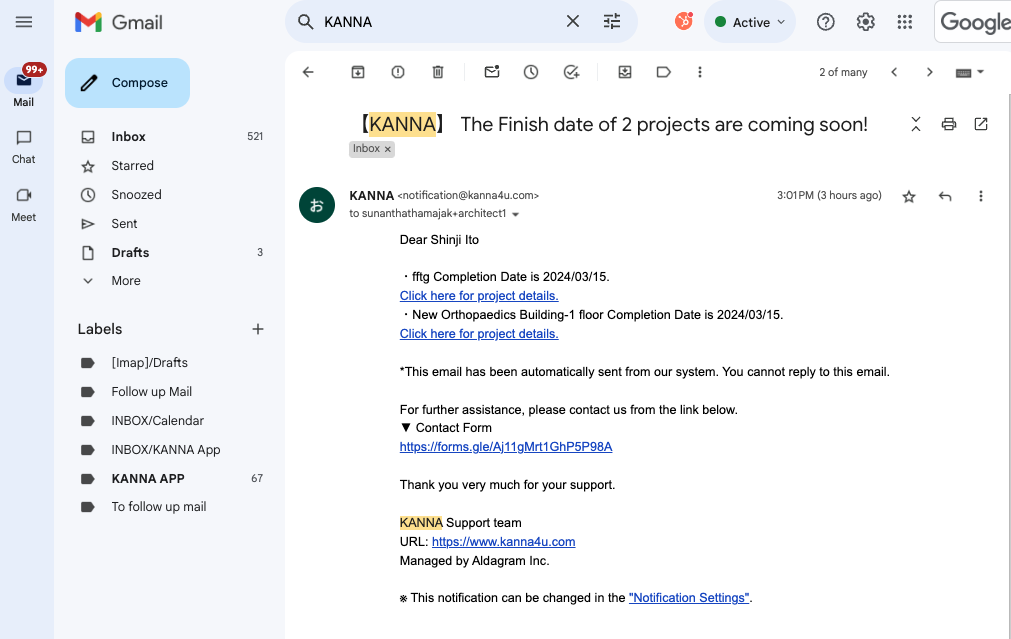This screenshot has height=639, width=1011.
Task: Open the Compose window
Action: pyautogui.click(x=127, y=83)
